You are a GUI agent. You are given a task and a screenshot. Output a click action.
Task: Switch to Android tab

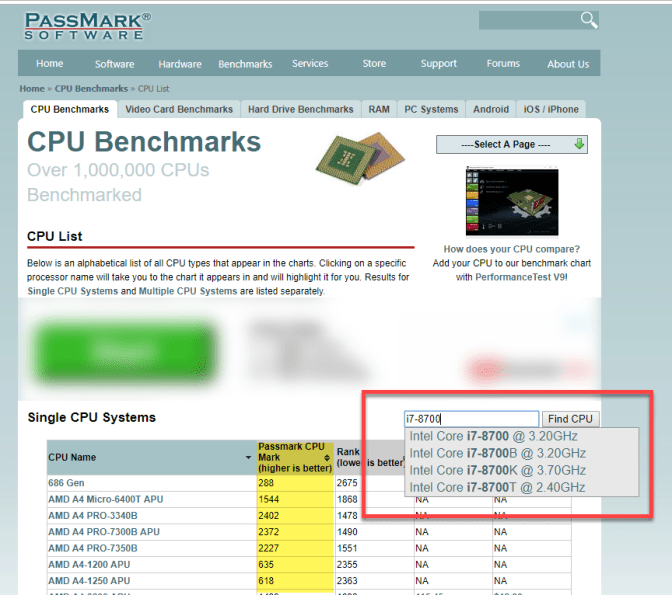(491, 109)
